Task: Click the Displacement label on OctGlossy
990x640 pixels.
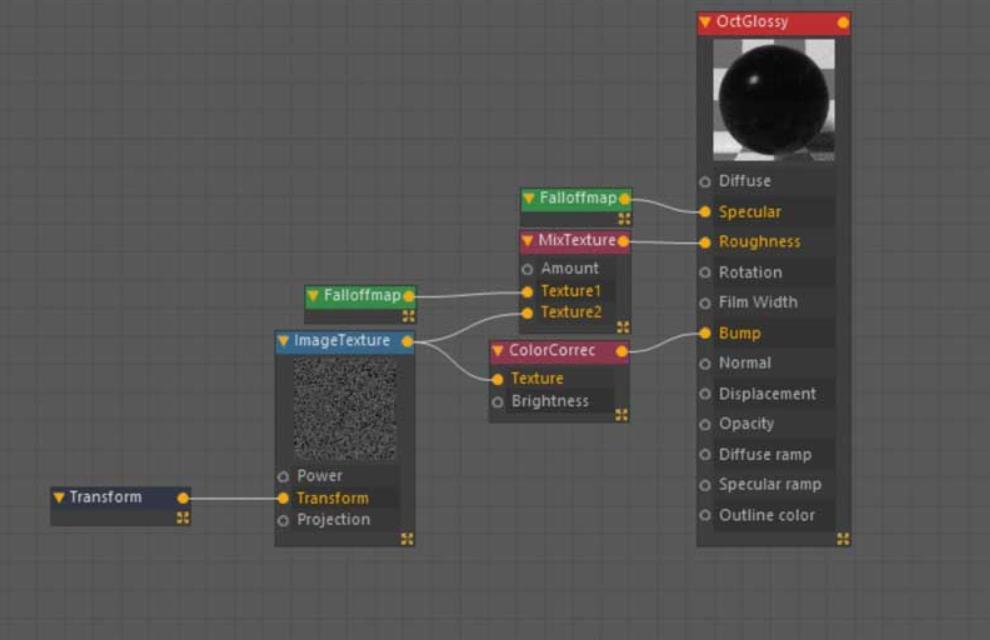Action: pyautogui.click(x=767, y=394)
